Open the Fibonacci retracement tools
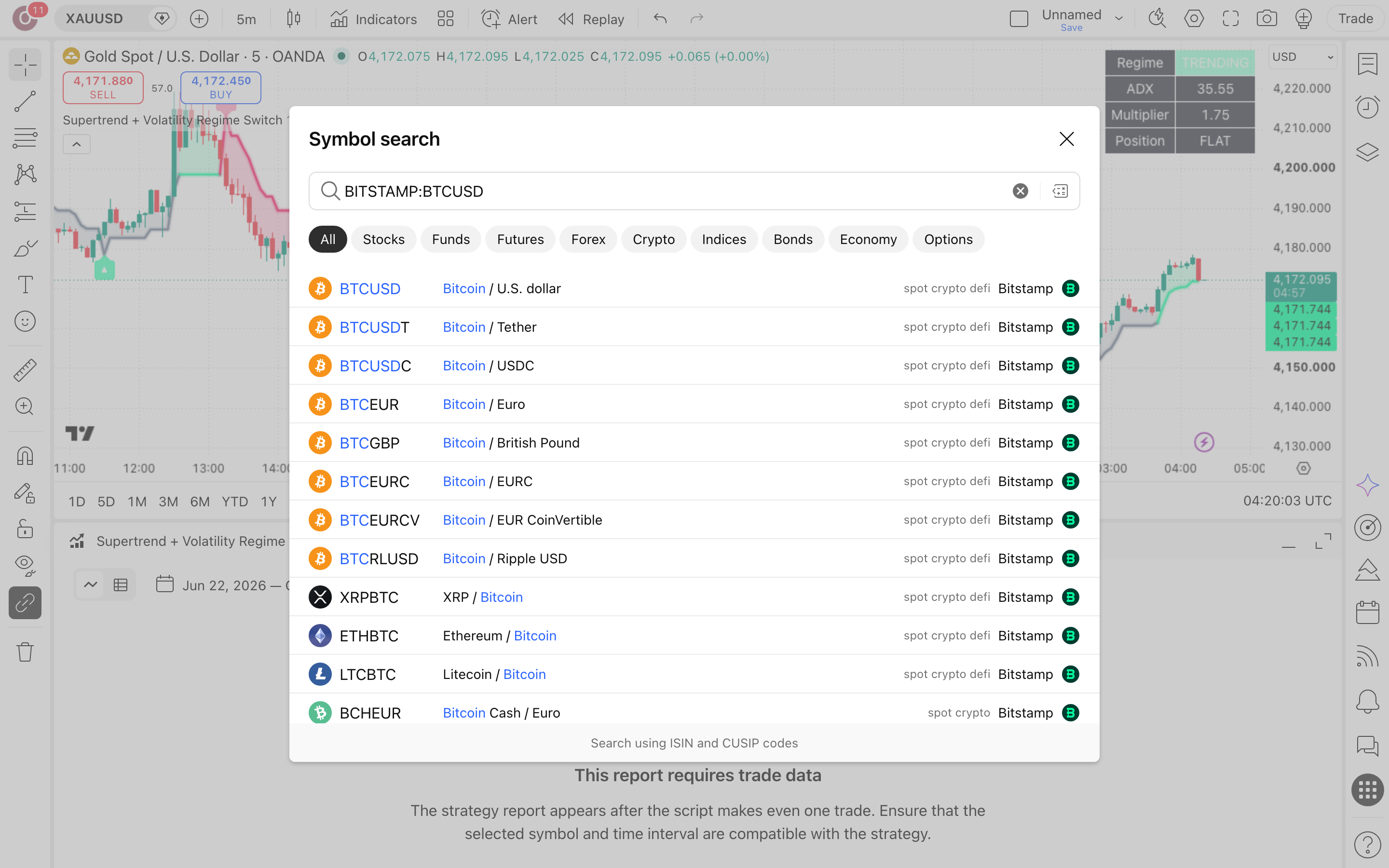 point(25,138)
